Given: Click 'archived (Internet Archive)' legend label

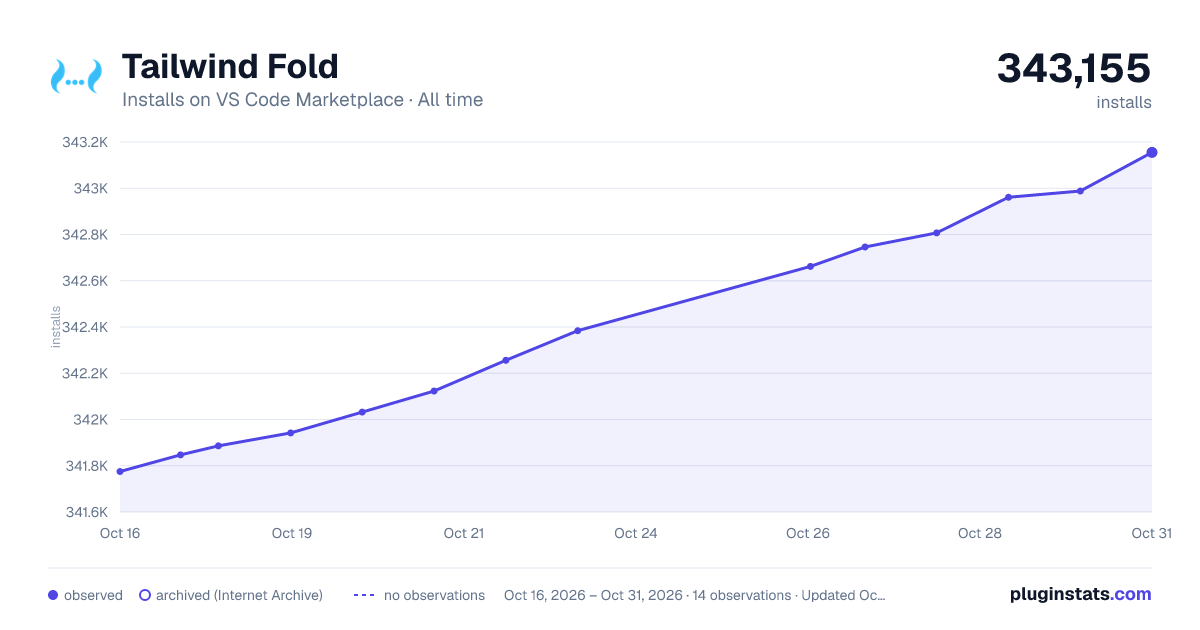Looking at the screenshot, I should tap(239, 595).
